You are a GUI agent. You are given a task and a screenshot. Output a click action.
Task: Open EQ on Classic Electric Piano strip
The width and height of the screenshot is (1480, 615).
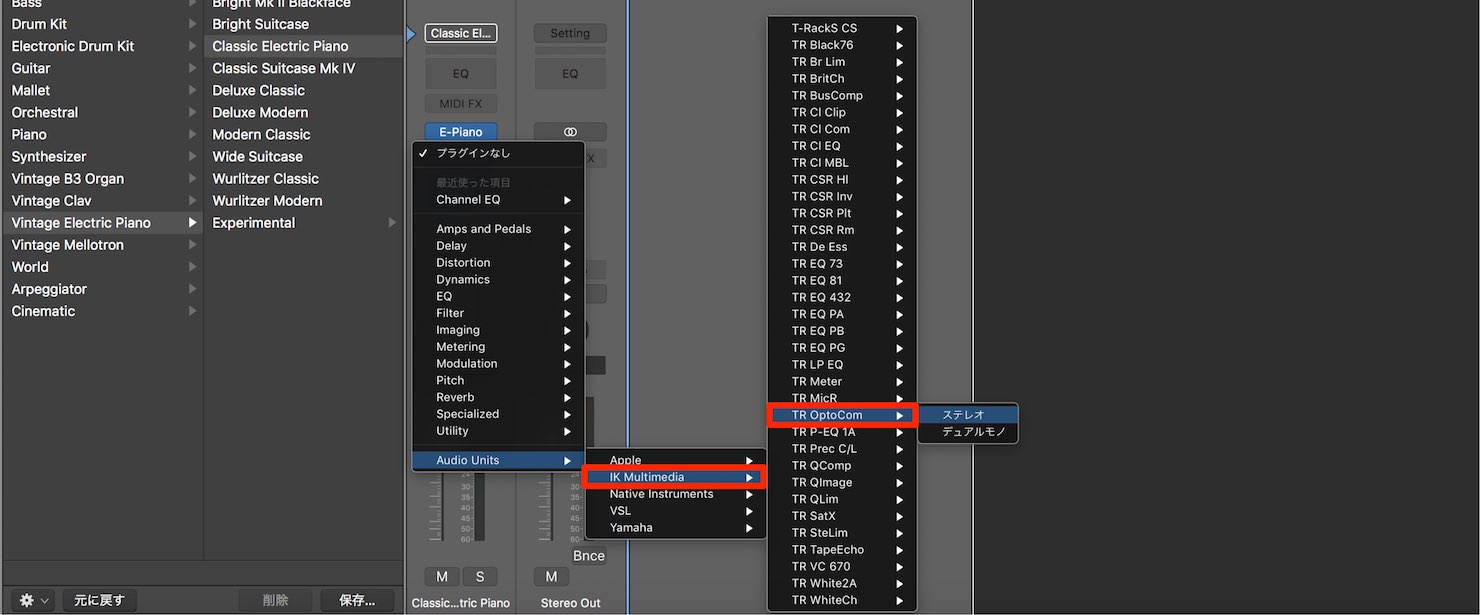(461, 73)
